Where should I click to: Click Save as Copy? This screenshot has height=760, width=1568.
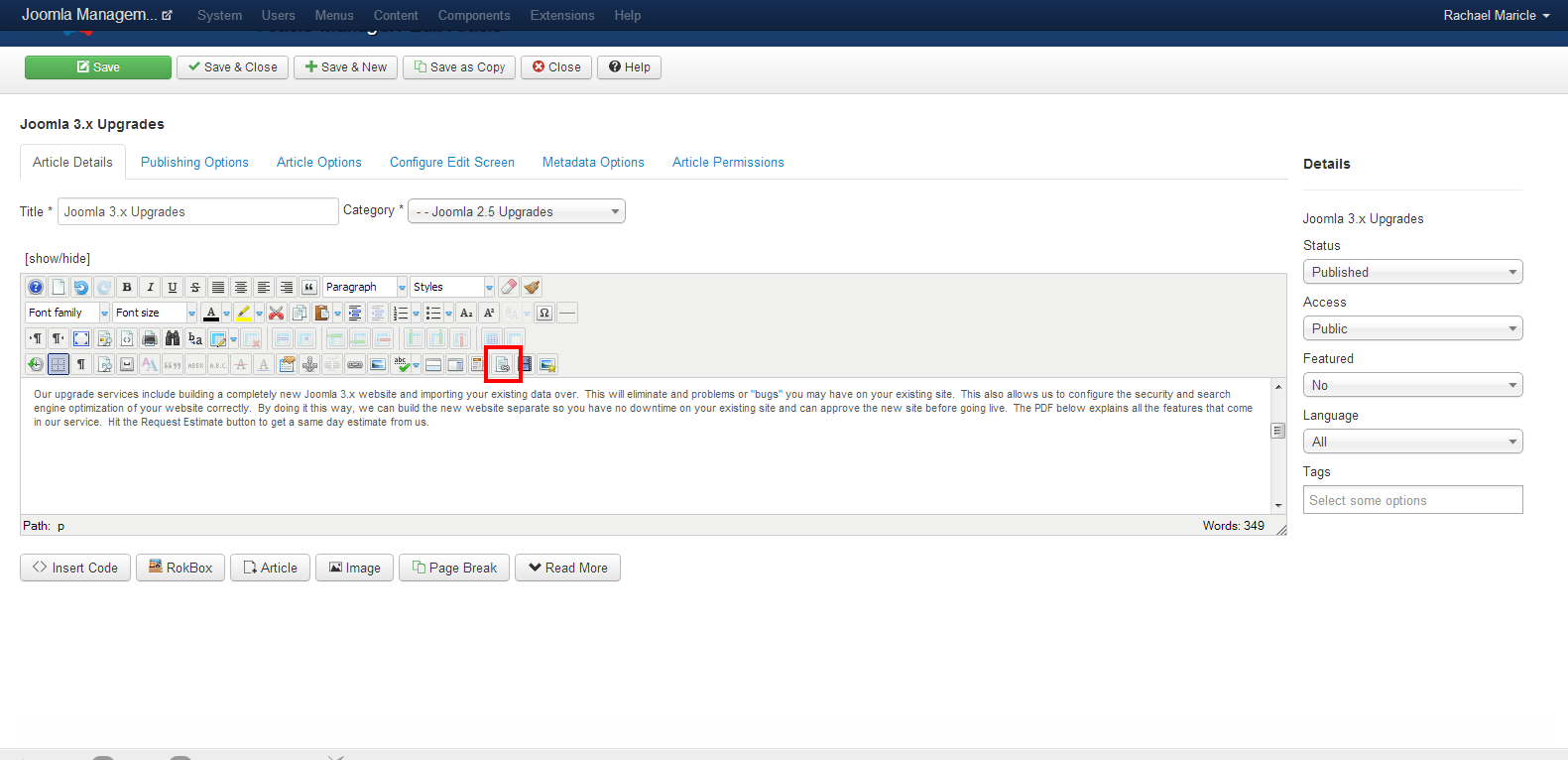tap(459, 66)
